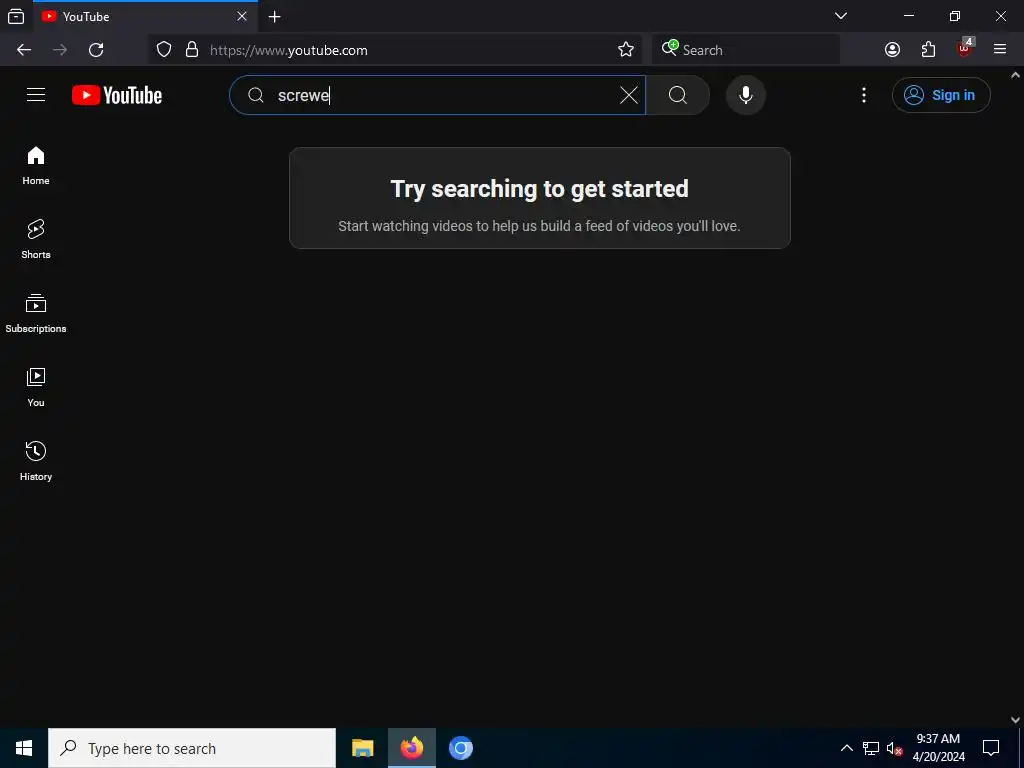Open History from sidebar

coord(36,461)
